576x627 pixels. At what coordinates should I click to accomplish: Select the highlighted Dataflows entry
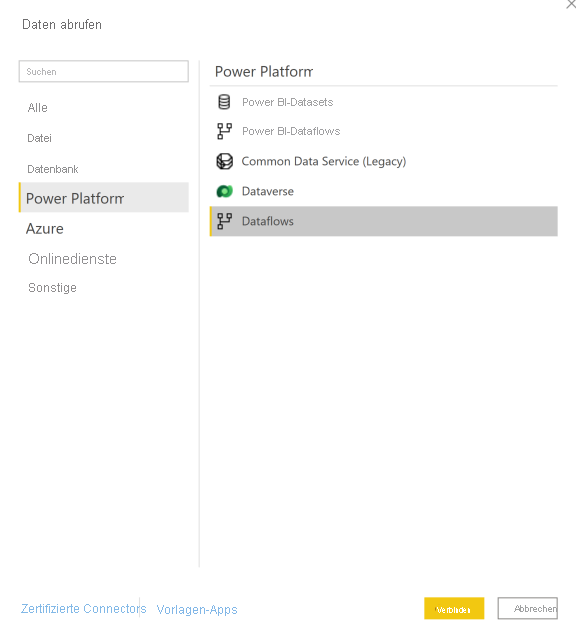(x=384, y=221)
